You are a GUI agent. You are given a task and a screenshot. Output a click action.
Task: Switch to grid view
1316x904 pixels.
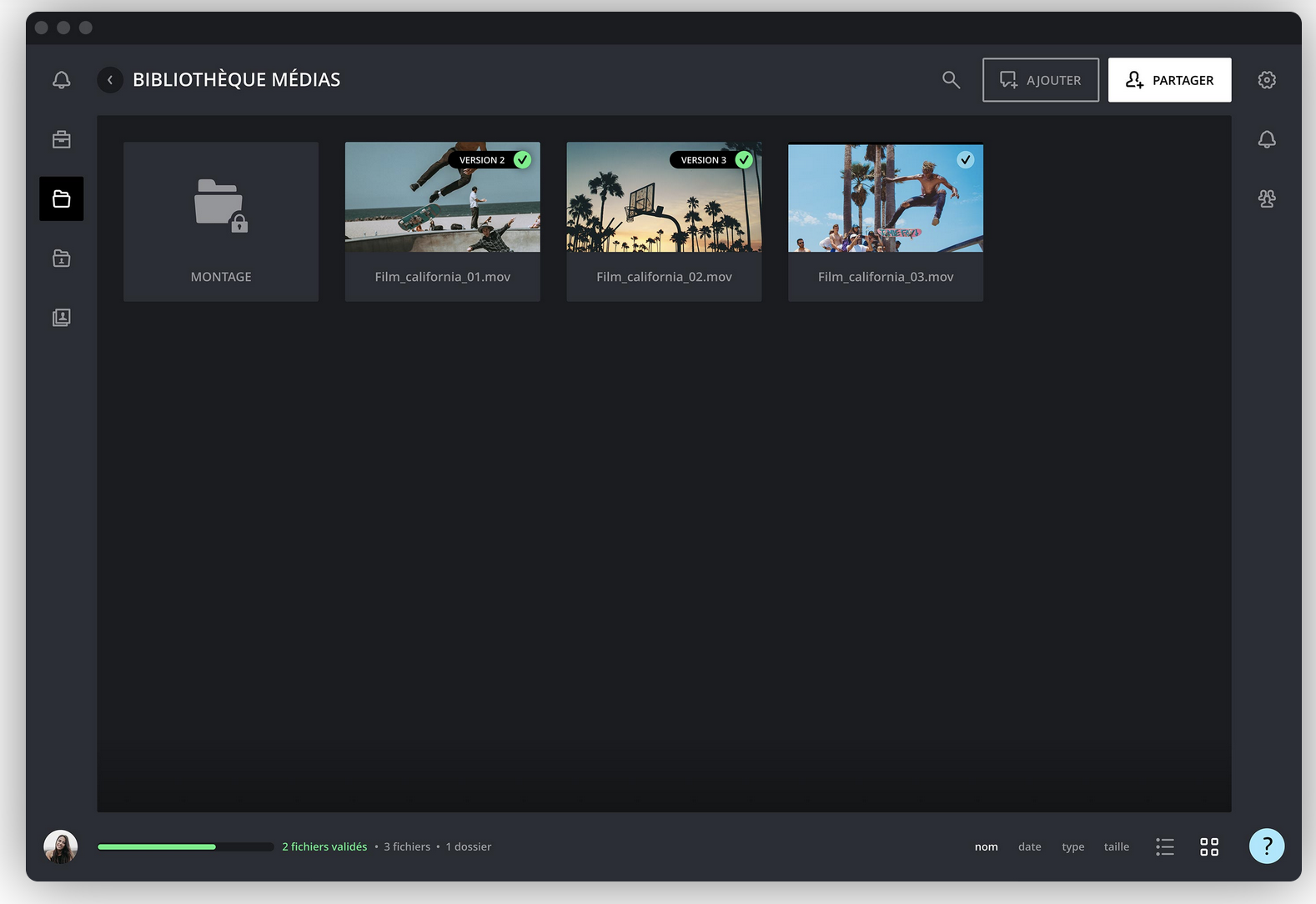click(x=1209, y=847)
